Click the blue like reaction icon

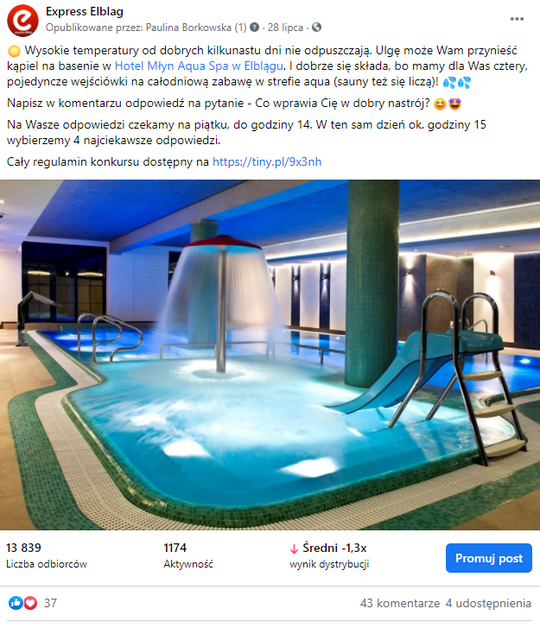16,603
